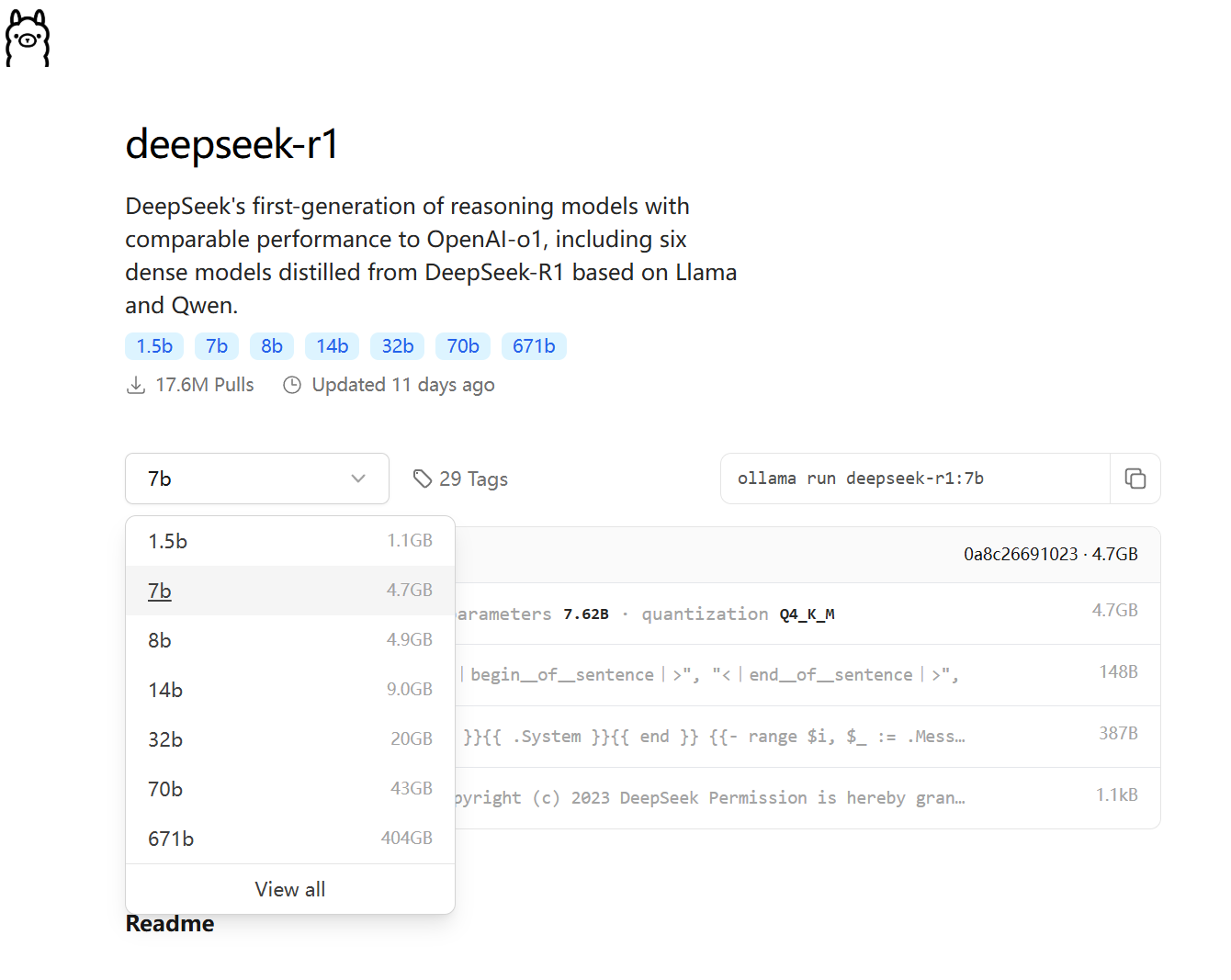Click the 17.6M Pulls text

click(x=205, y=385)
